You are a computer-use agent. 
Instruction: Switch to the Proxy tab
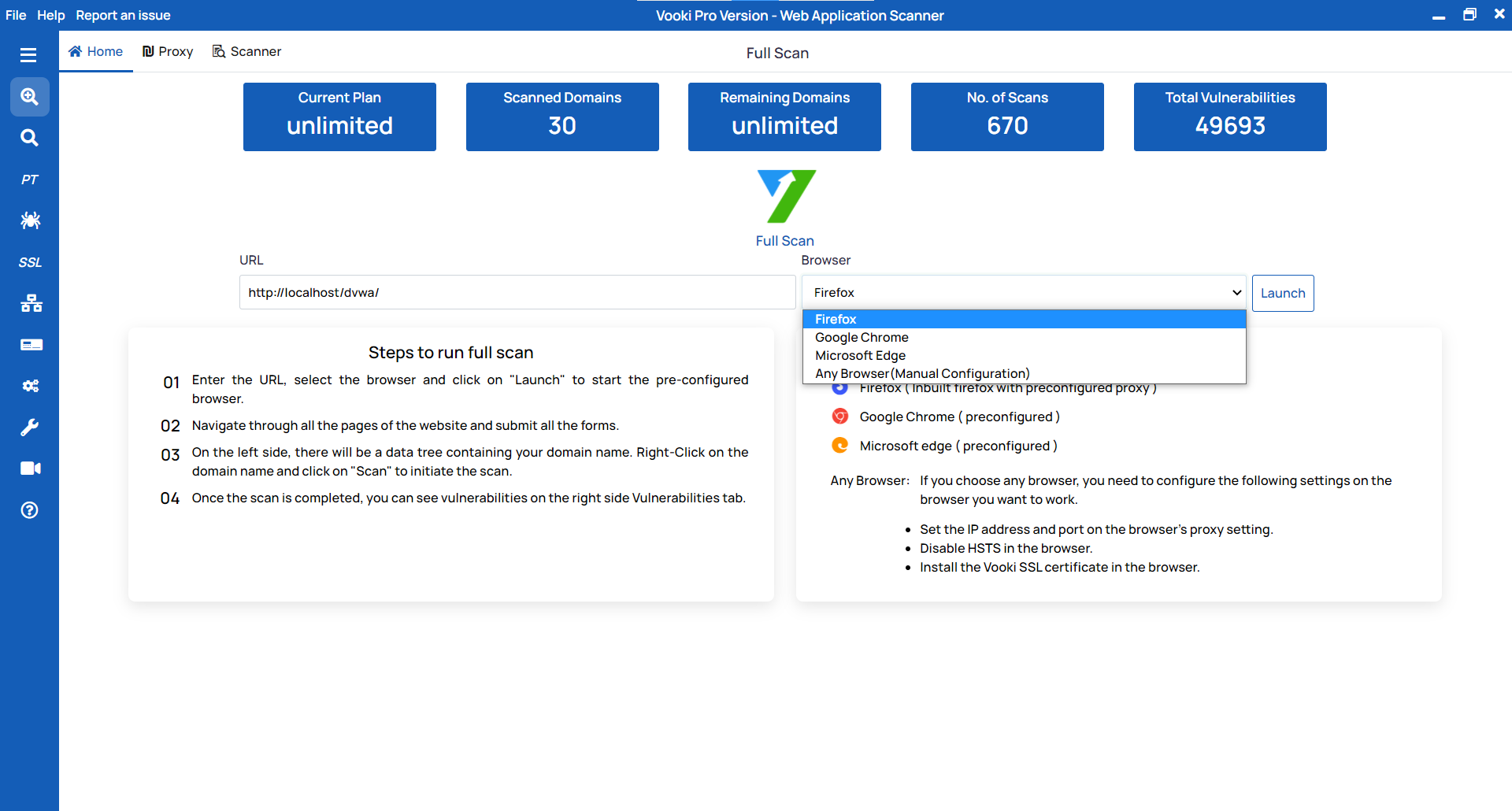[167, 51]
